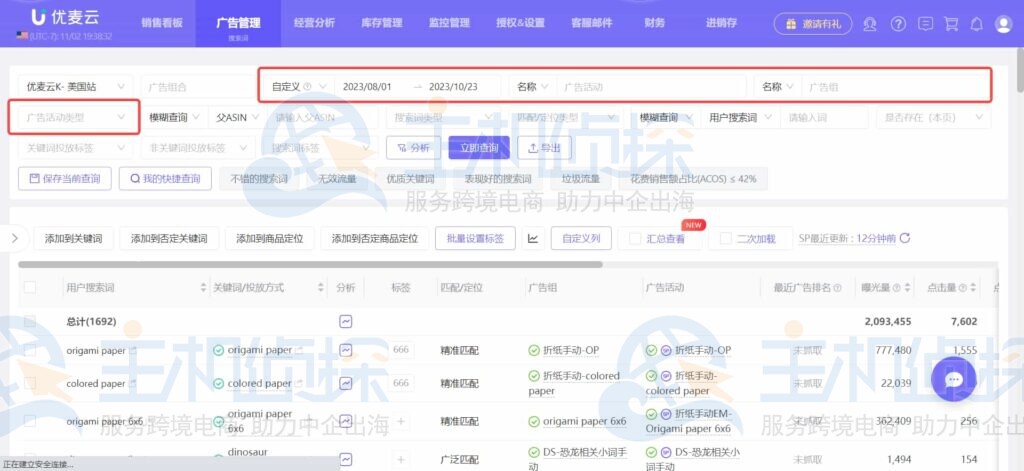Click the horizontal table scrollbar
Screen dimensions: 1024x471
[310, 264]
